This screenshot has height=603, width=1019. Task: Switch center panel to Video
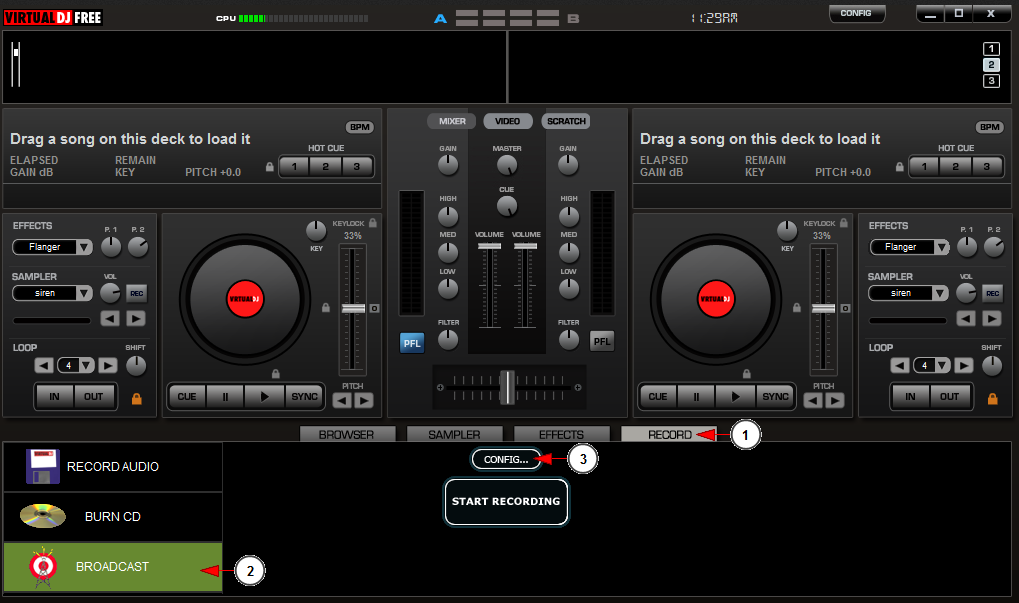click(508, 121)
